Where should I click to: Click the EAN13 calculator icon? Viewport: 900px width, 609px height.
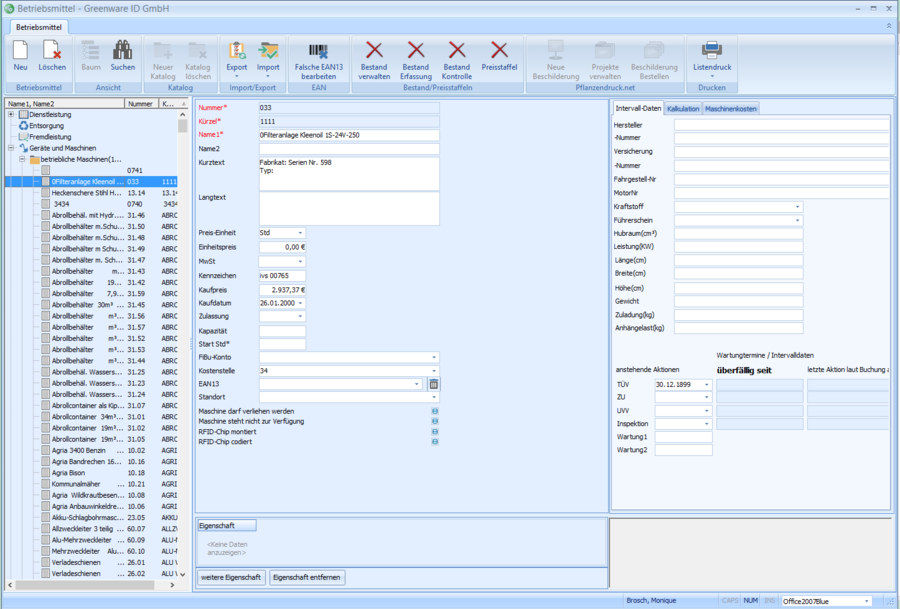434,384
